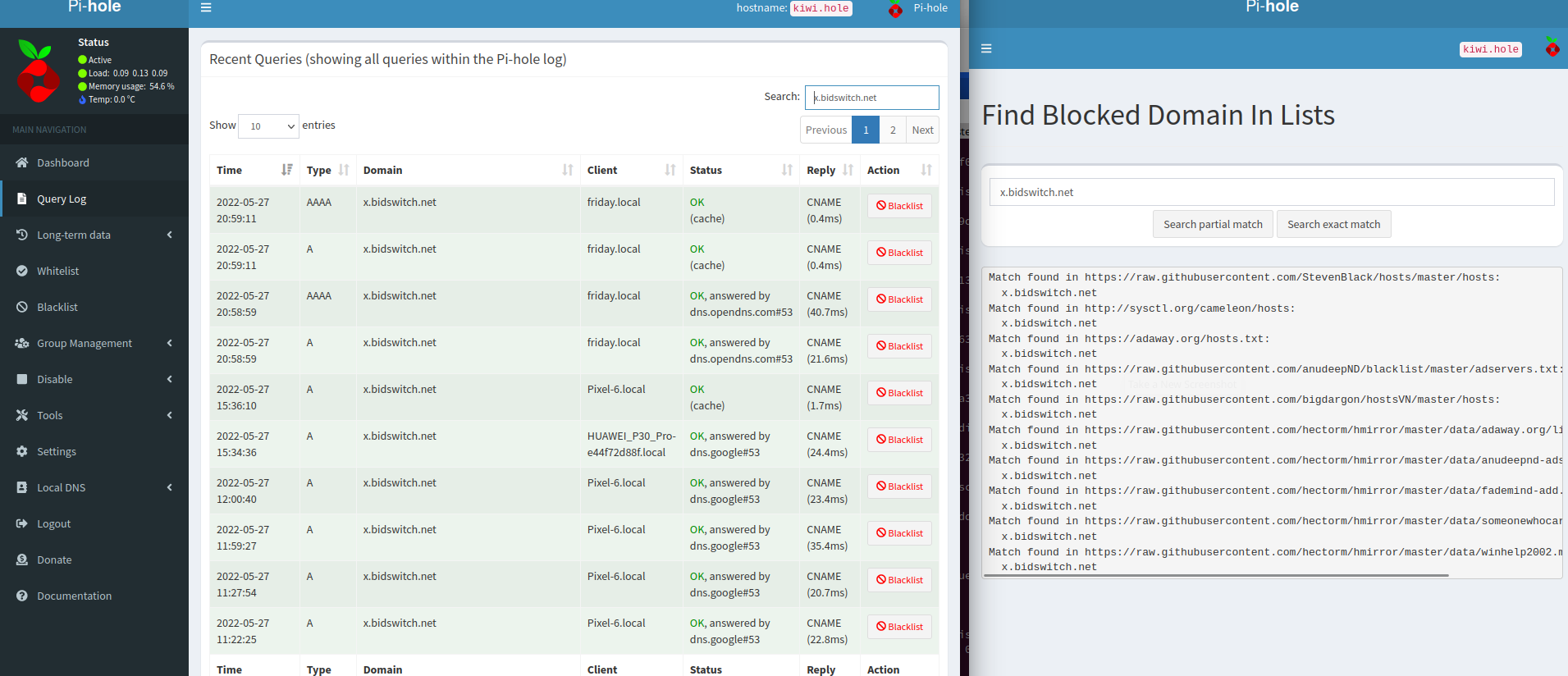Click the Long-term data history icon

pos(22,235)
